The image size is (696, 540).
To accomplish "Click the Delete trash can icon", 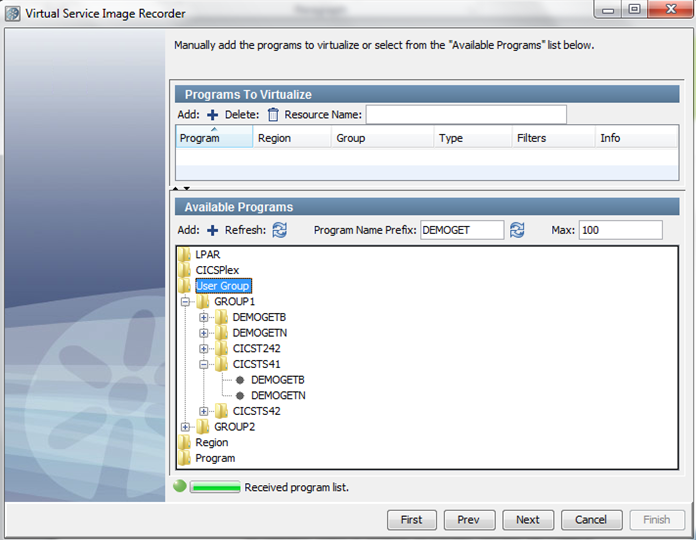I will 273,114.
